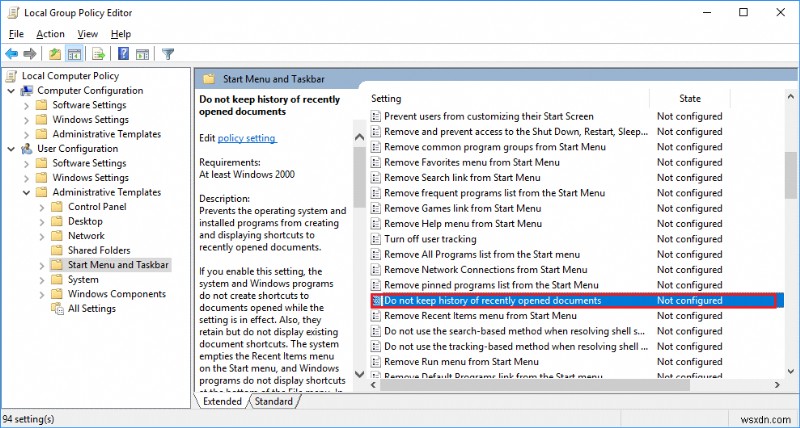This screenshot has height=428, width=800.
Task: Click the description pane scroll up arrow
Action: pyautogui.click(x=359, y=137)
